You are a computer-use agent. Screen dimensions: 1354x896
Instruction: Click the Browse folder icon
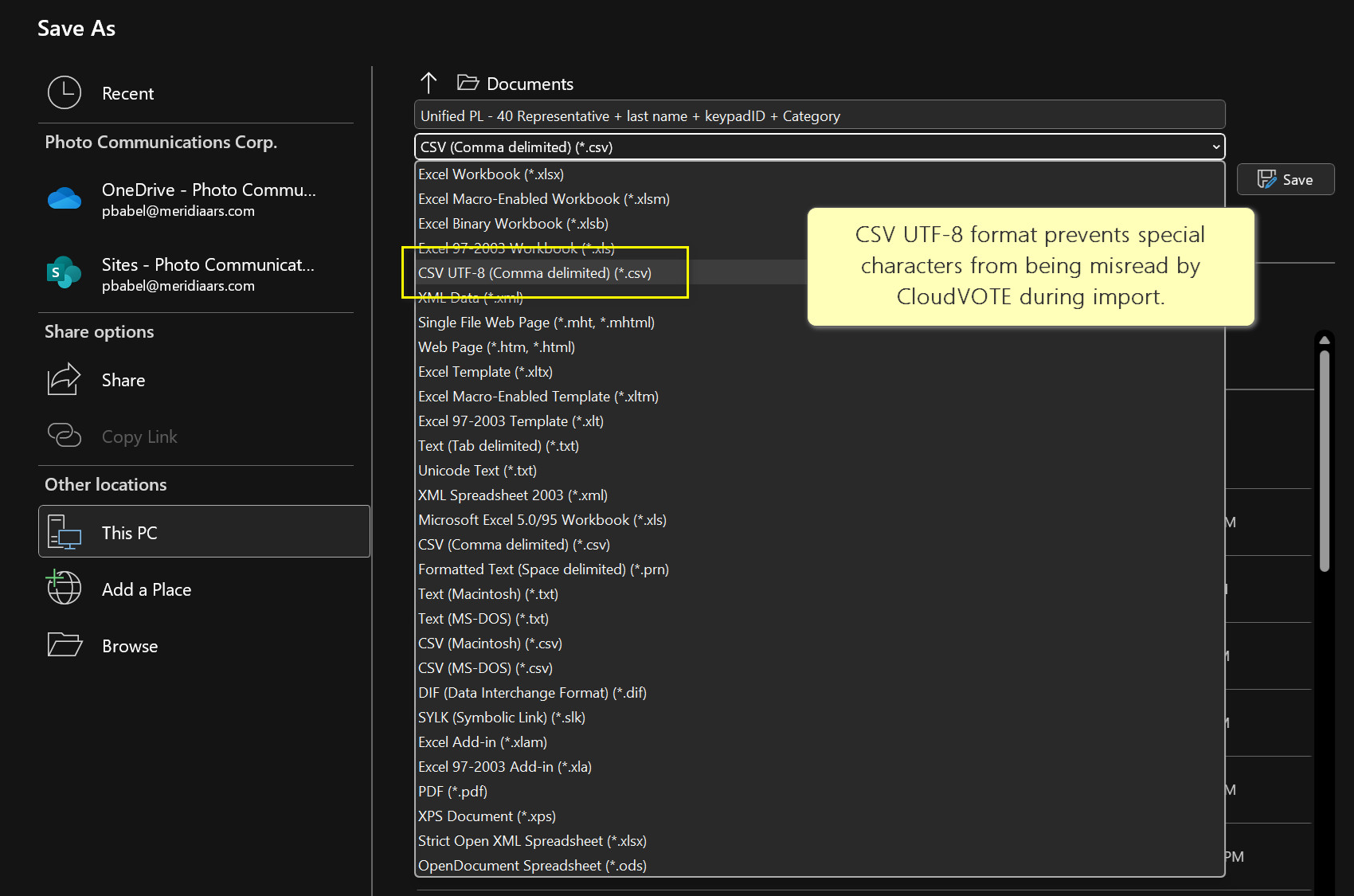click(65, 644)
